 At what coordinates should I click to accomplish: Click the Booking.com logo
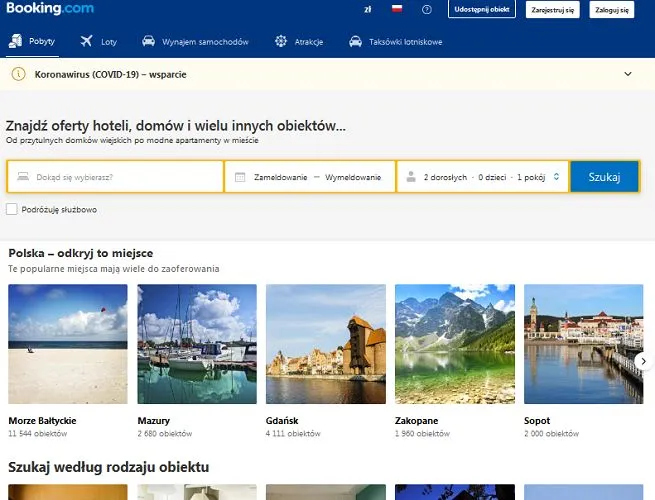pyautogui.click(x=50, y=8)
